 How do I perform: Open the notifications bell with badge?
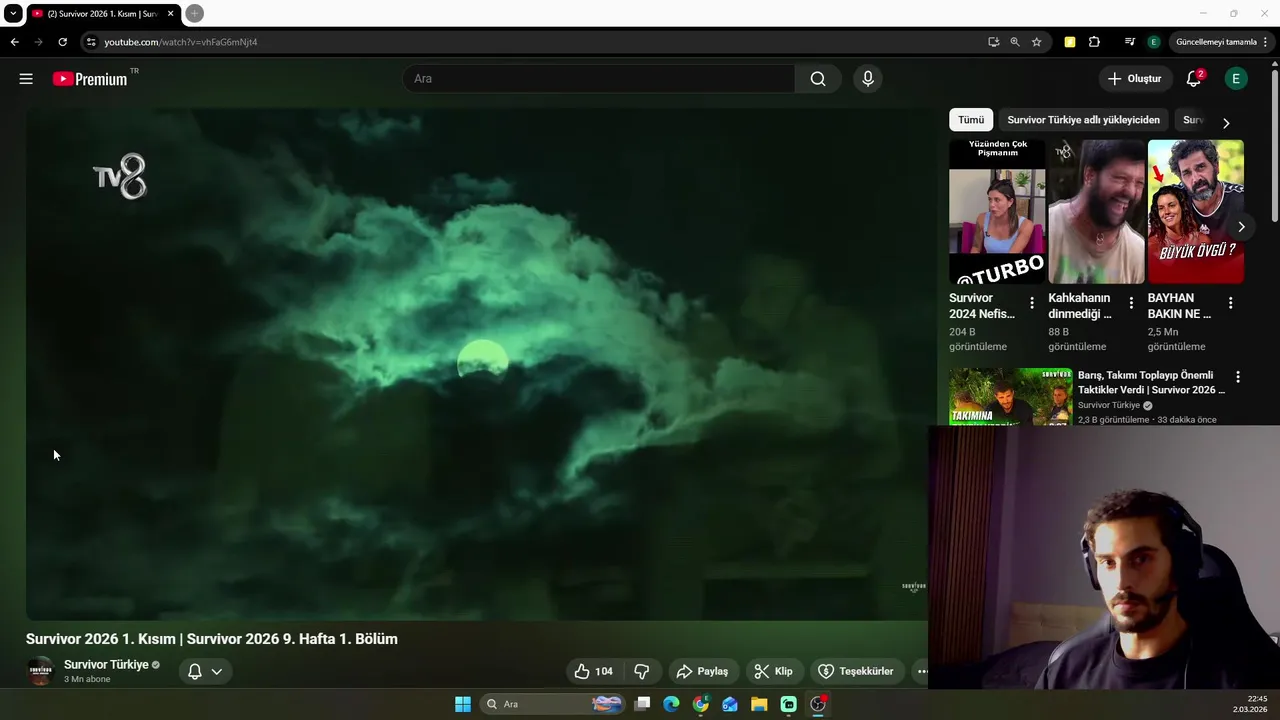pyautogui.click(x=1194, y=79)
